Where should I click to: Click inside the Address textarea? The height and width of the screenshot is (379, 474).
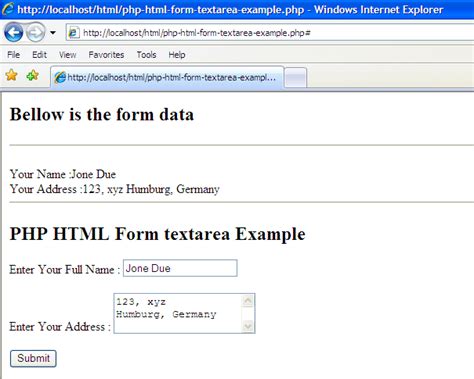coord(178,313)
